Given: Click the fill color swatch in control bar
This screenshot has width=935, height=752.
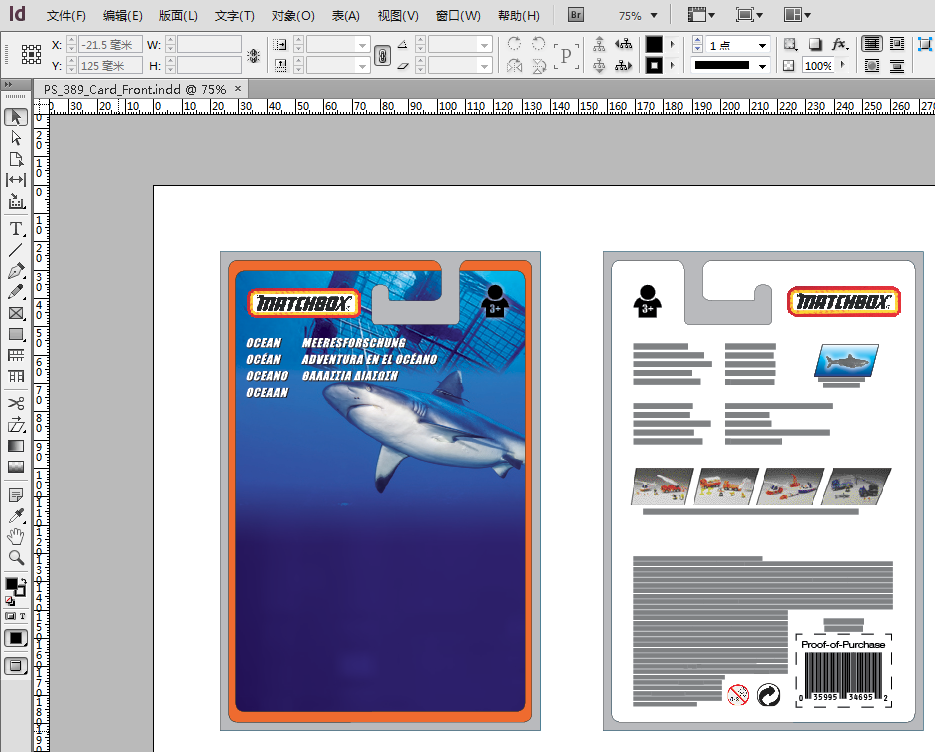Looking at the screenshot, I should coord(653,45).
